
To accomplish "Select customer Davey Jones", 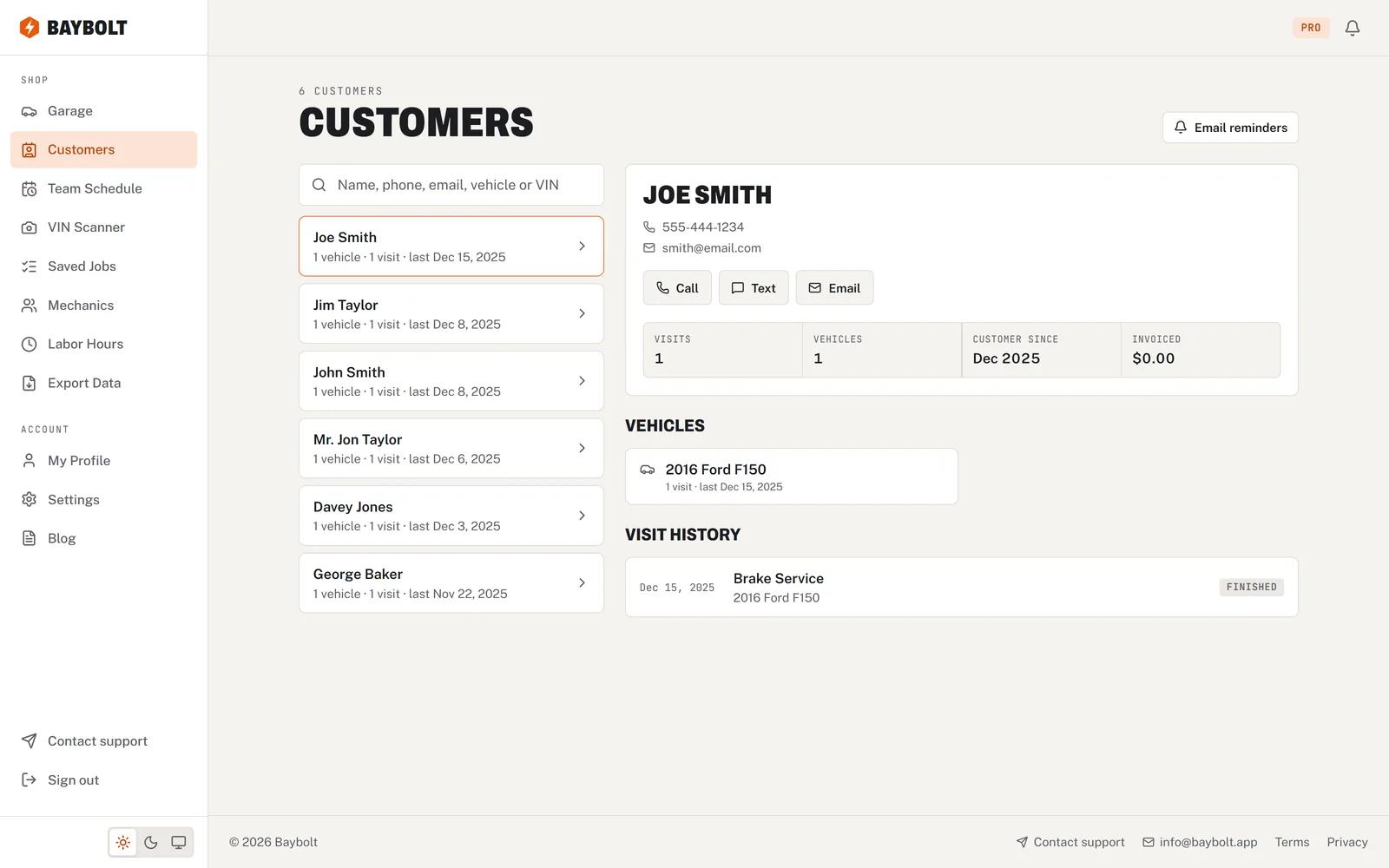I will tap(451, 516).
